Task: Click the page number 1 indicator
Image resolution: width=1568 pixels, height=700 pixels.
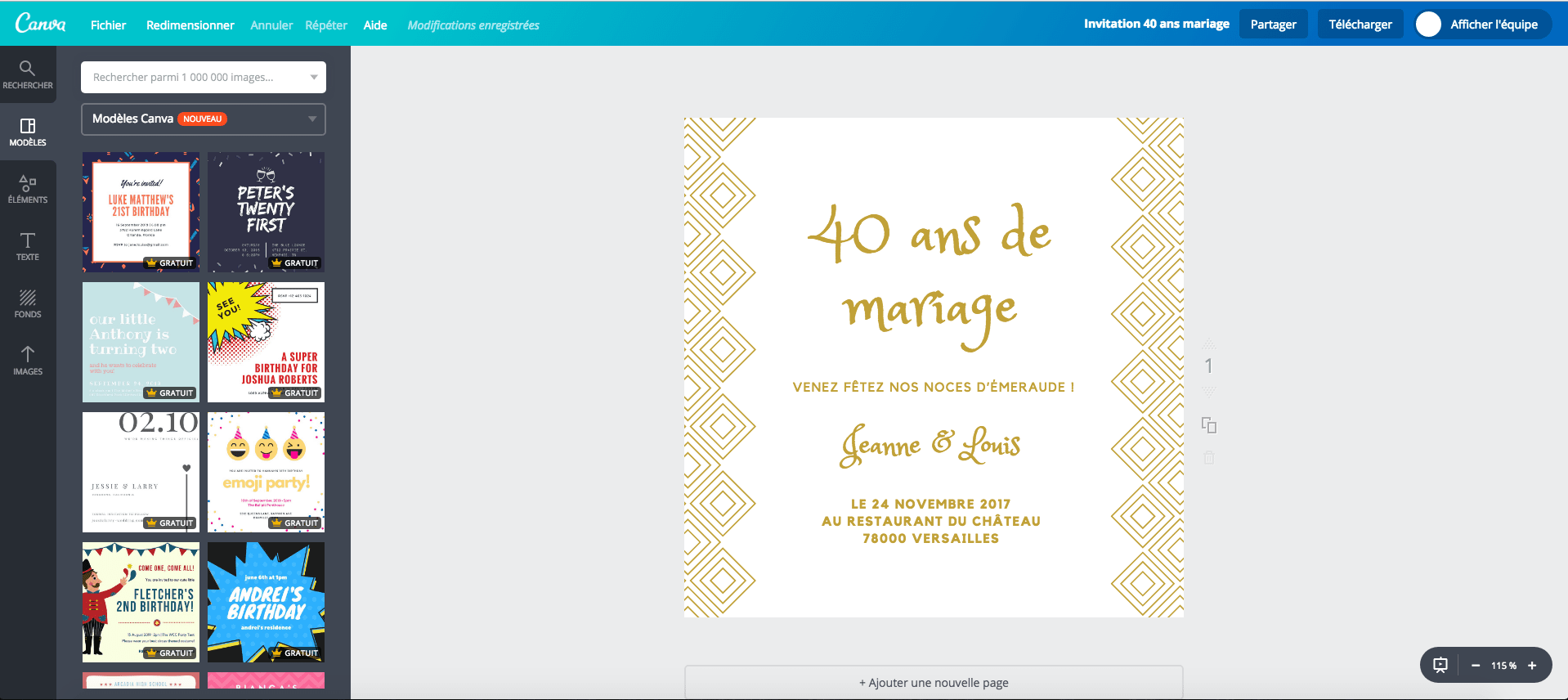Action: point(1209,366)
